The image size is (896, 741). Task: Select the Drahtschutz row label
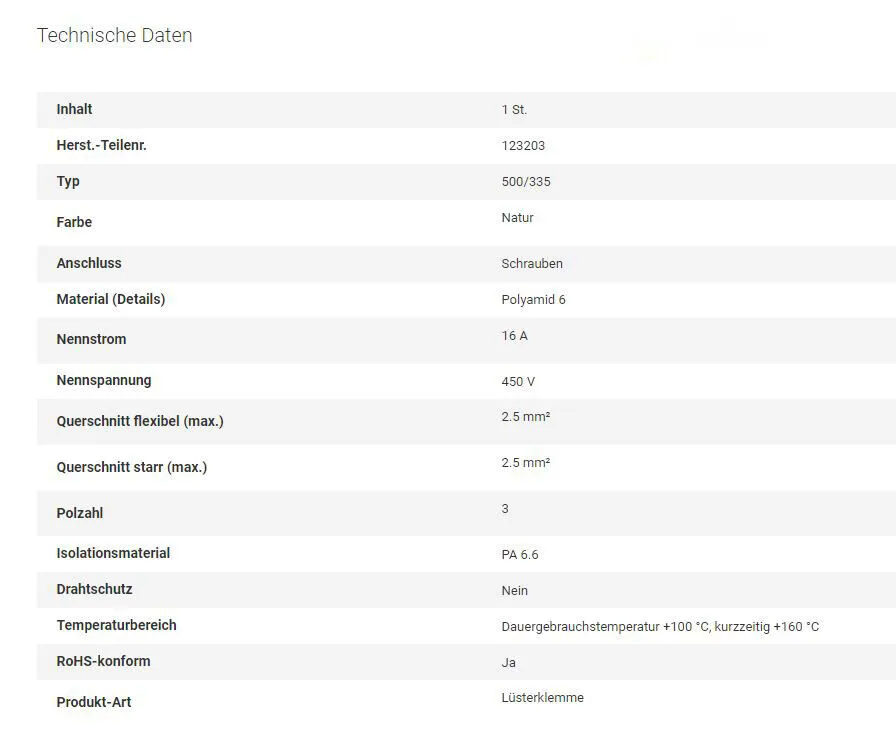coord(94,589)
